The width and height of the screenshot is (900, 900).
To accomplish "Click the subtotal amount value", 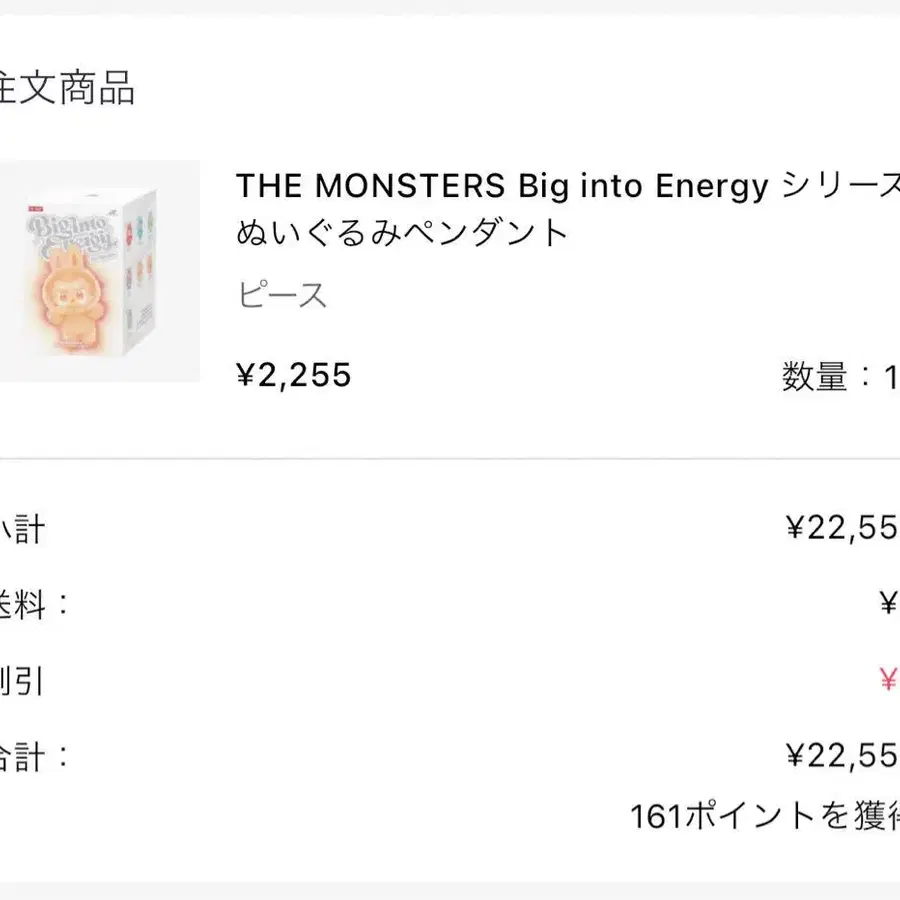I will 842,528.
